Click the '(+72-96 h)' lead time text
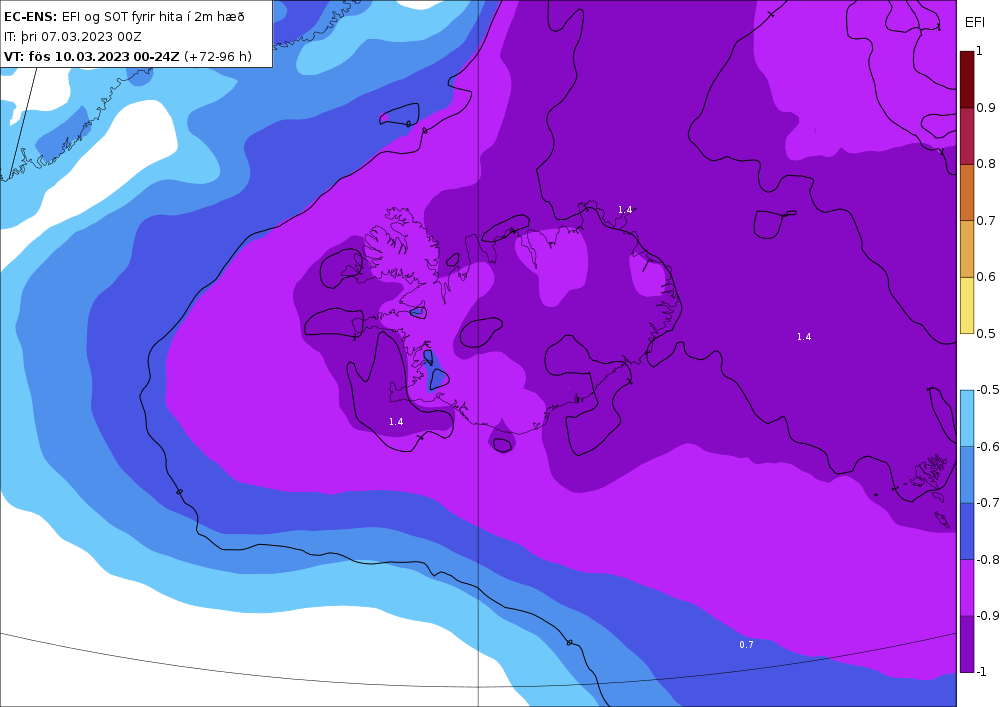The image size is (1000, 707). [217, 57]
